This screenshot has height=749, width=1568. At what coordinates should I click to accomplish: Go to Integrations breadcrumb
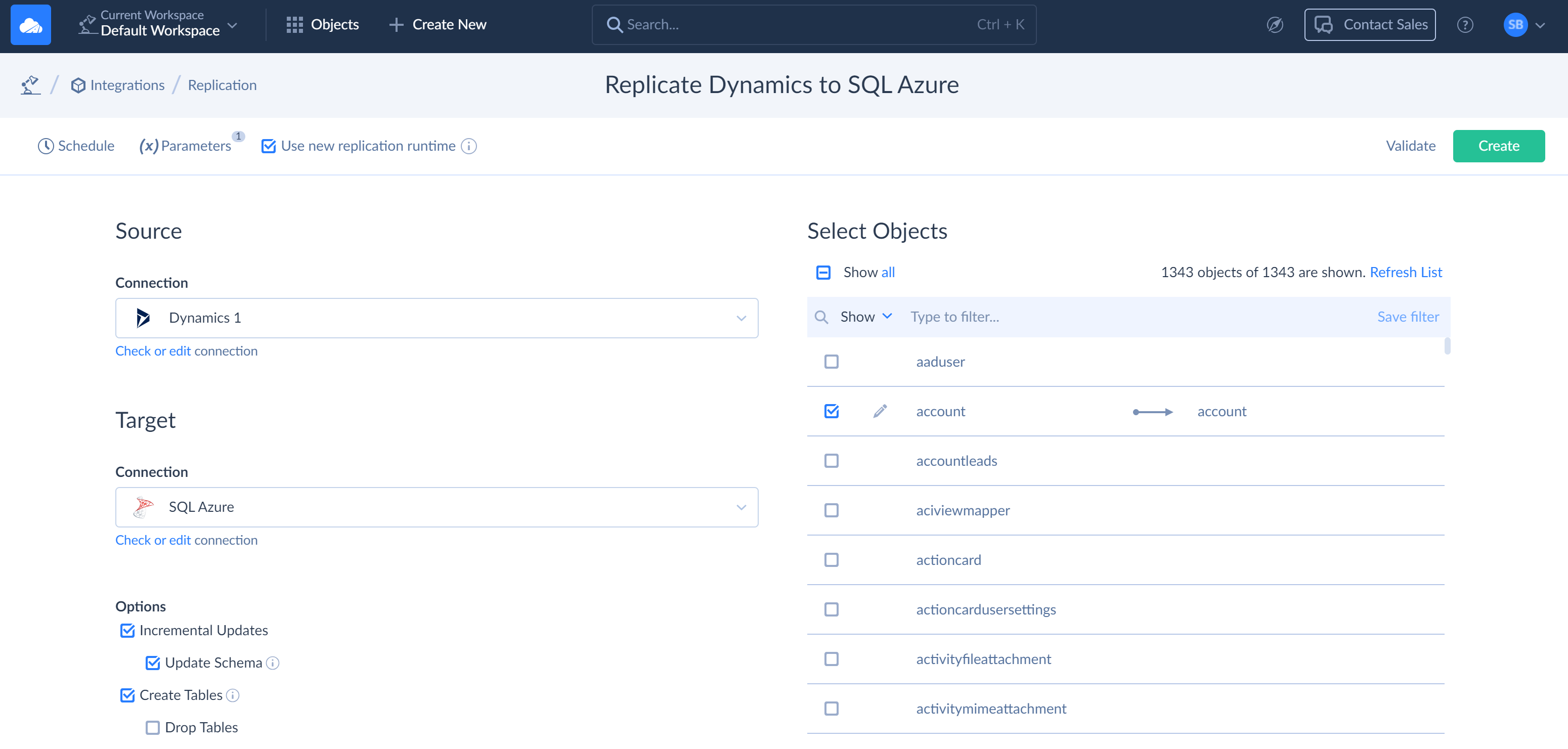(117, 85)
